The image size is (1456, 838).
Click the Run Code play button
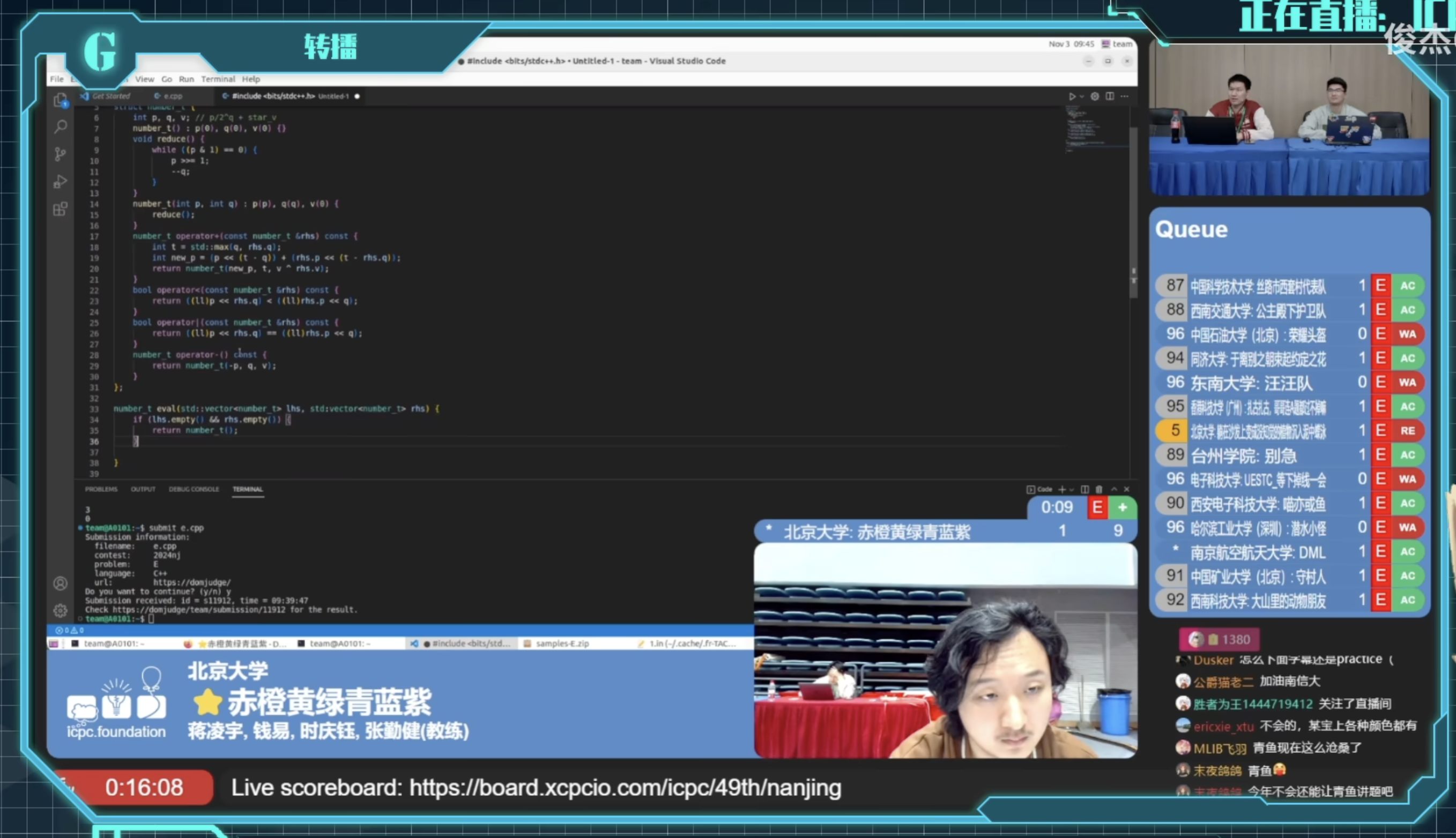point(1072,96)
